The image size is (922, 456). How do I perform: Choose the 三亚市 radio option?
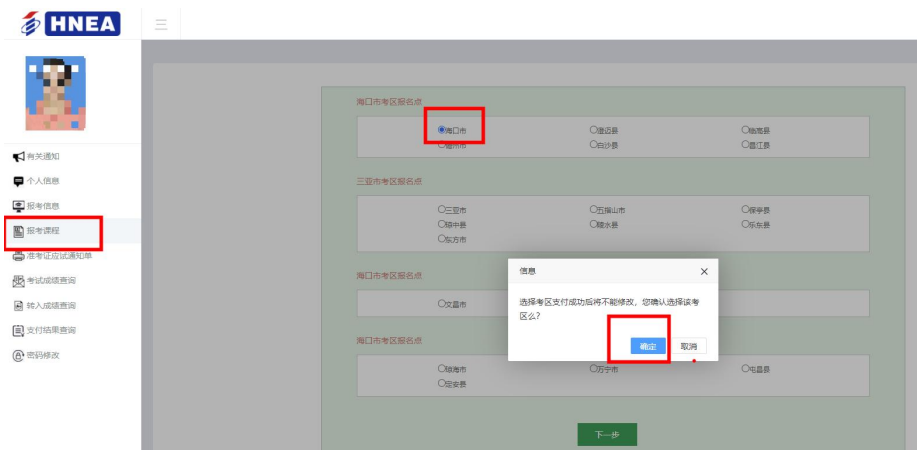[441, 210]
